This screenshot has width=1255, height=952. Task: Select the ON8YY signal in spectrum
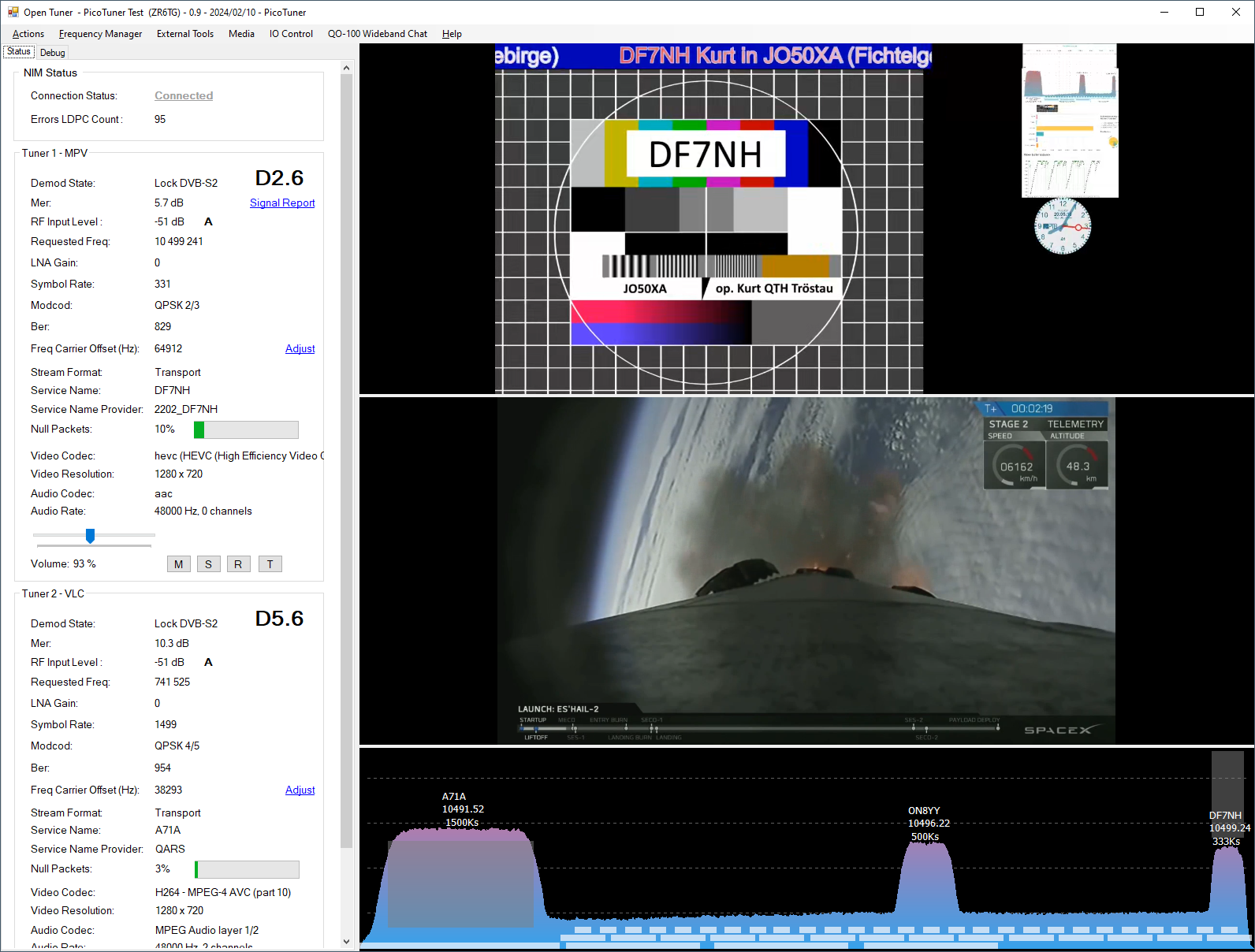point(926,879)
